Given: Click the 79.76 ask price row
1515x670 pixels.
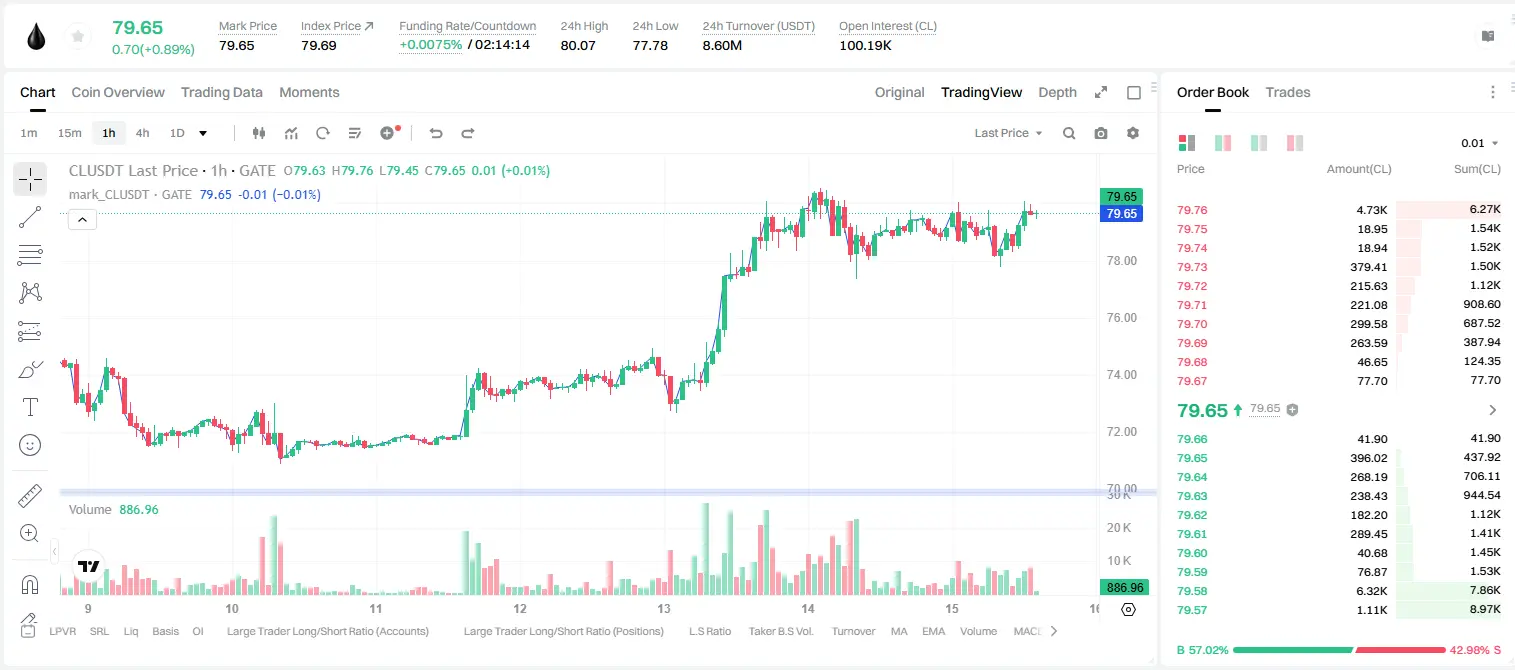Looking at the screenshot, I should tap(1338, 210).
